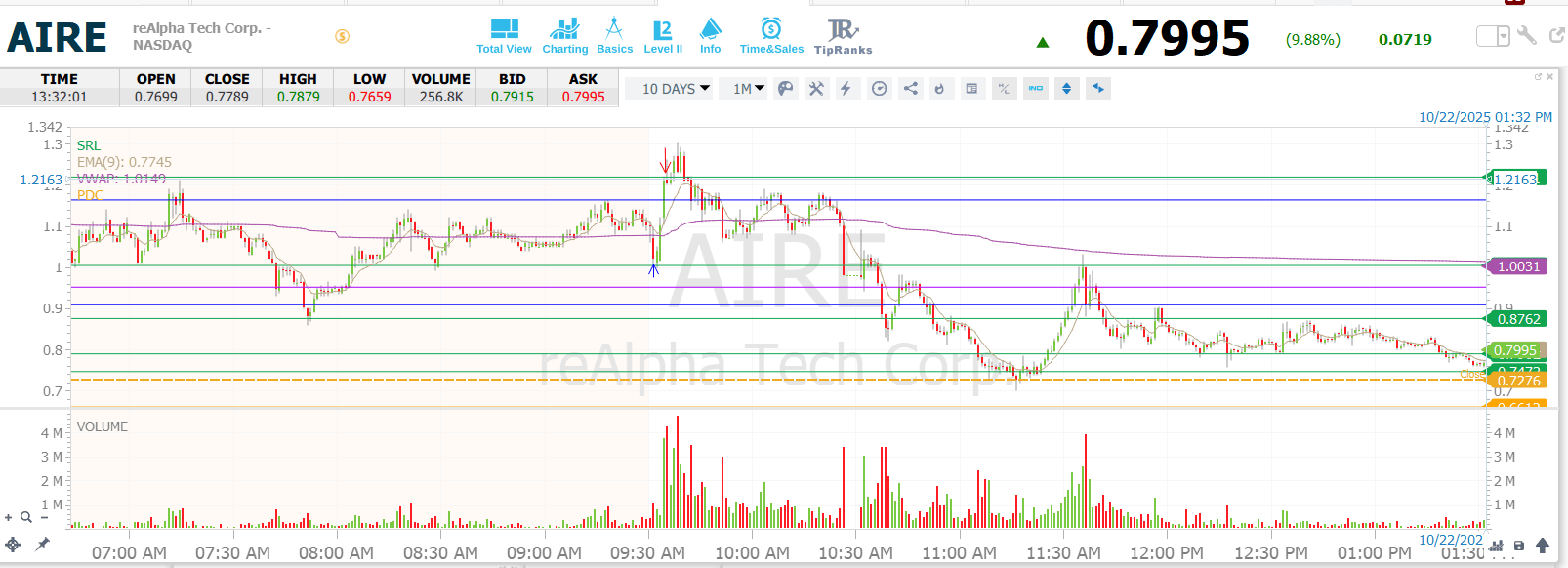This screenshot has width=1568, height=568.
Task: Click the VOLUME value 256.8K
Action: coord(440,97)
